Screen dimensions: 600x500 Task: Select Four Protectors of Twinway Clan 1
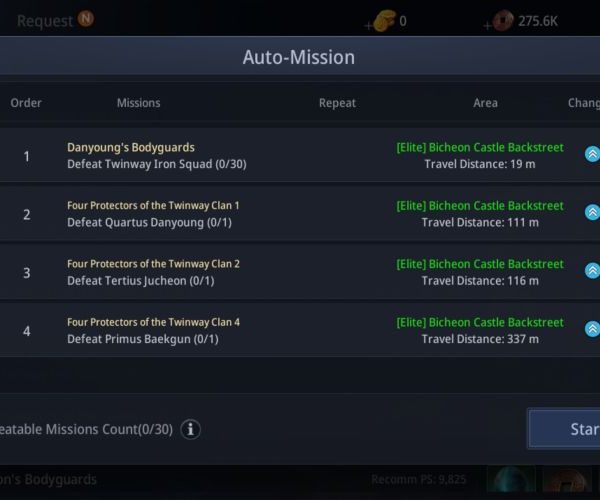[153, 206]
